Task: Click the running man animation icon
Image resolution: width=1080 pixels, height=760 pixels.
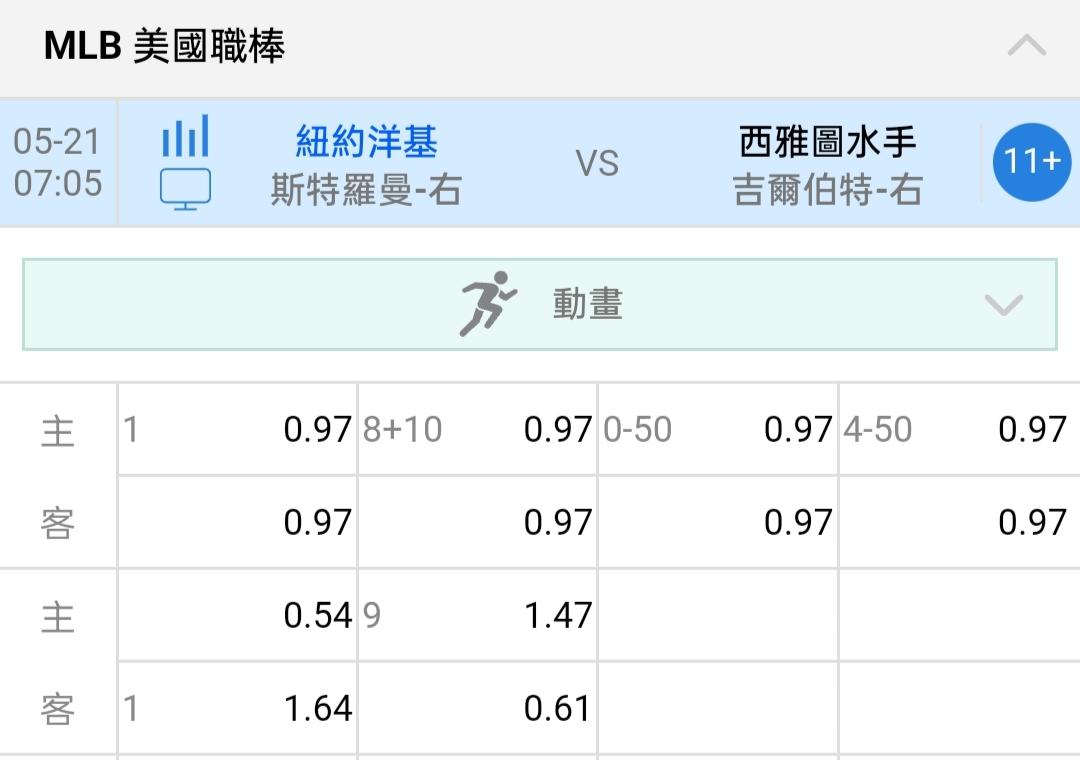Action: (x=488, y=304)
